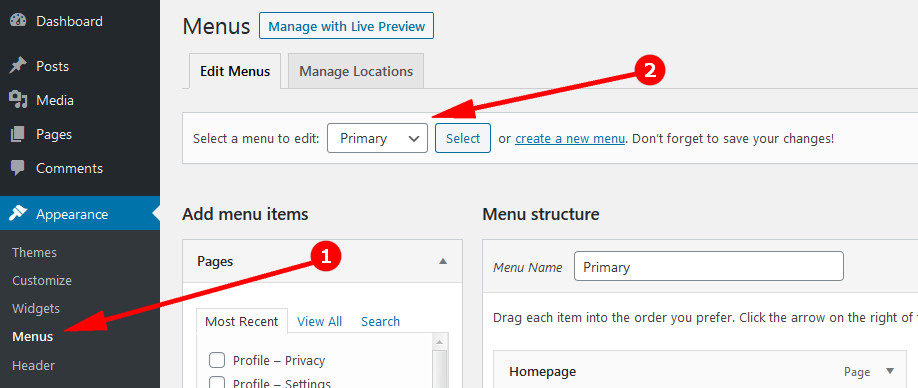This screenshot has height=388, width=918.
Task: Open the Primary menu selection dropdown
Action: point(377,138)
